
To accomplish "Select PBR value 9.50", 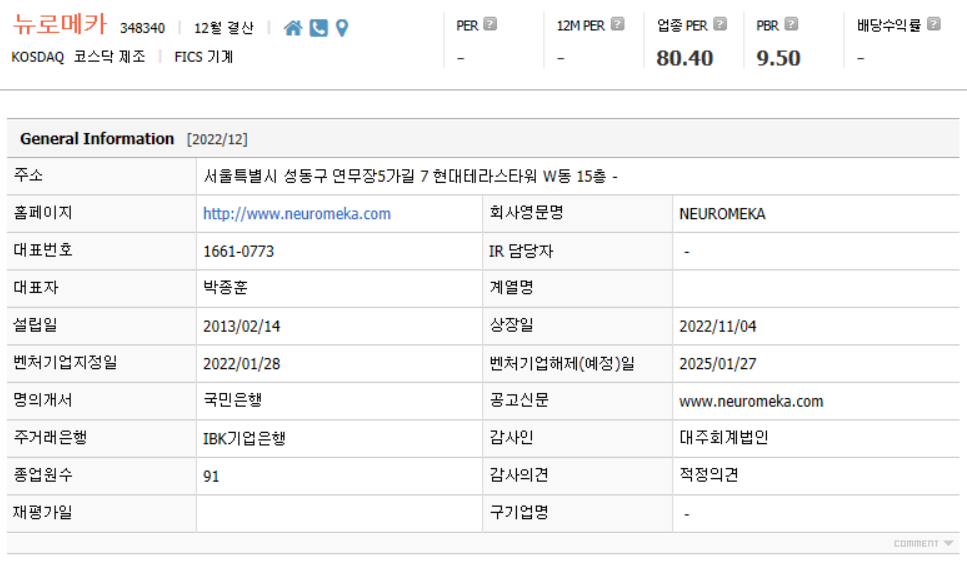I will coord(778,58).
